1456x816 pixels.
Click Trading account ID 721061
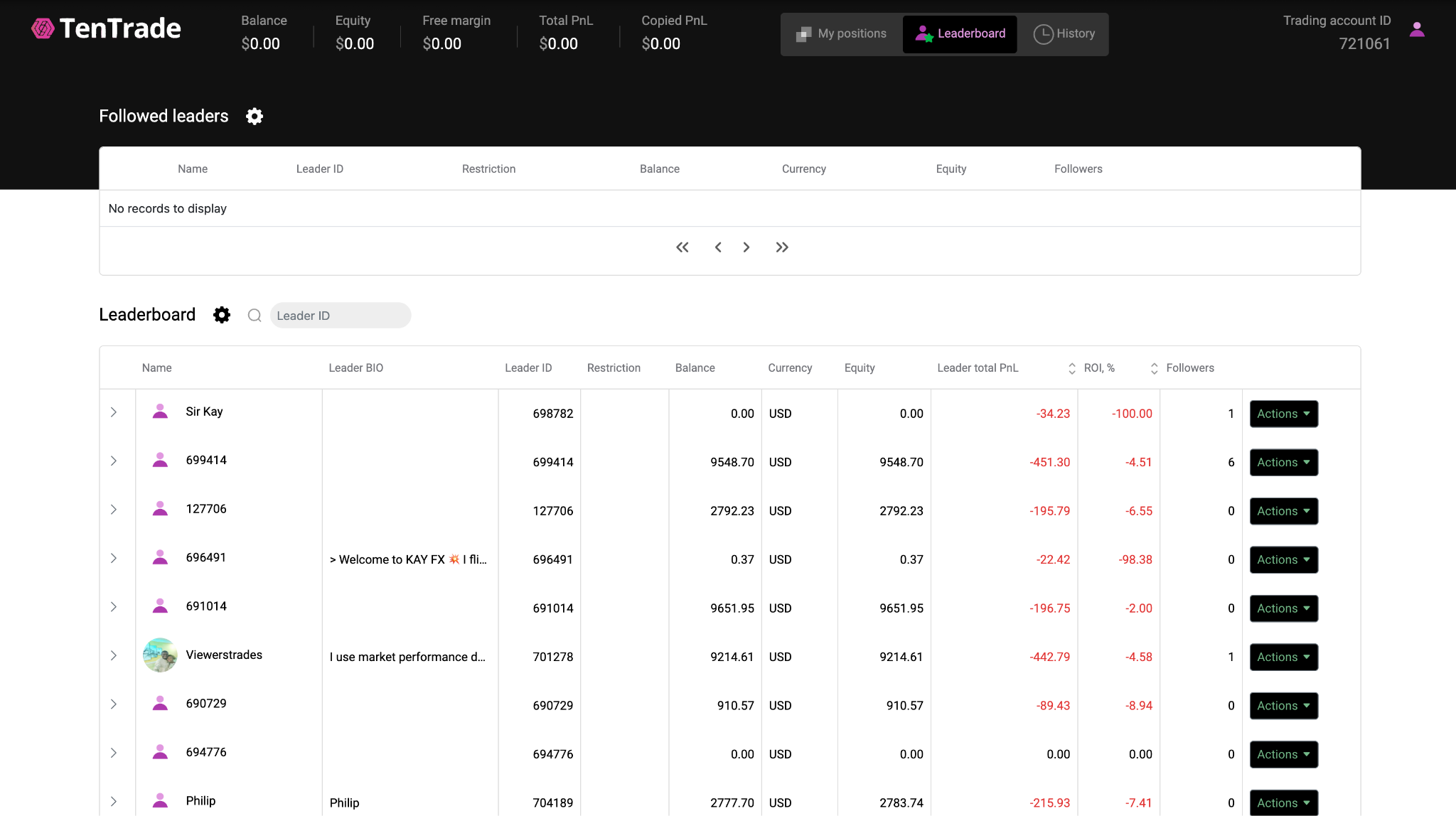coord(1337,33)
